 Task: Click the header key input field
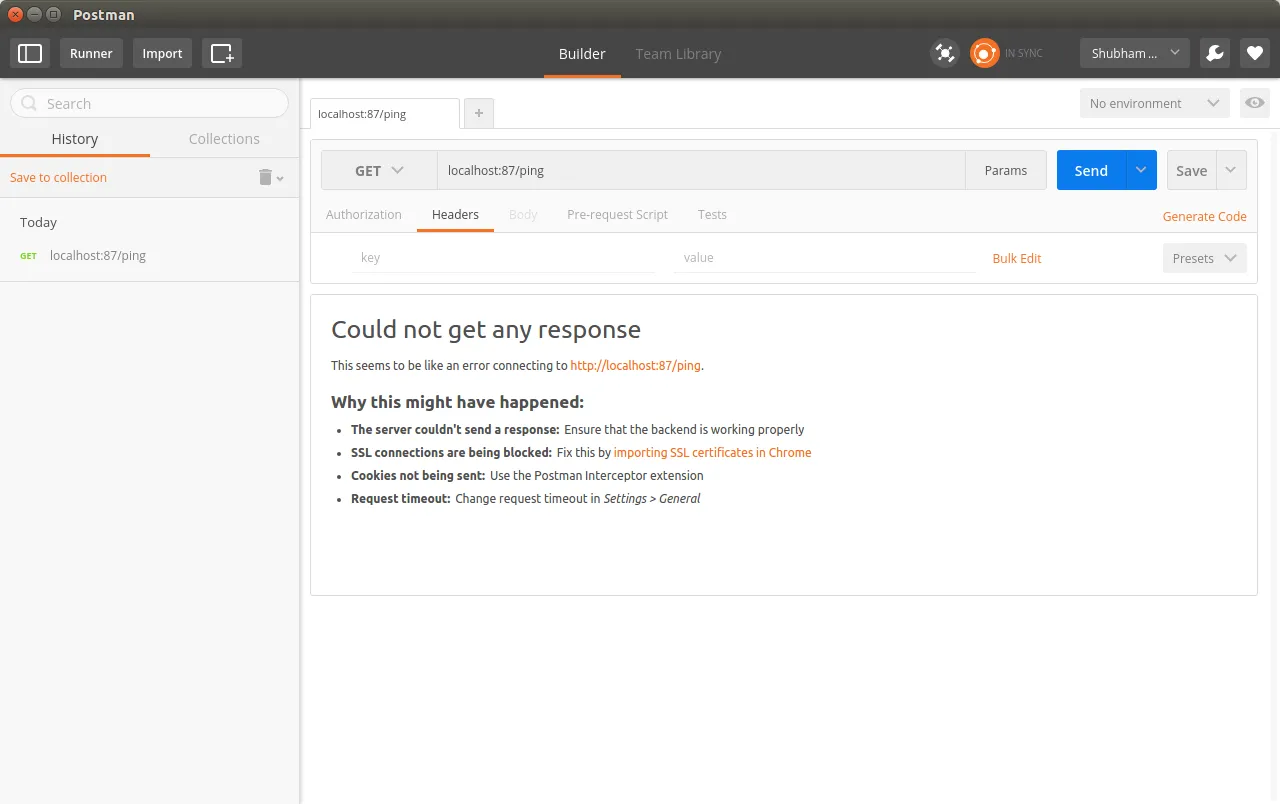click(503, 258)
